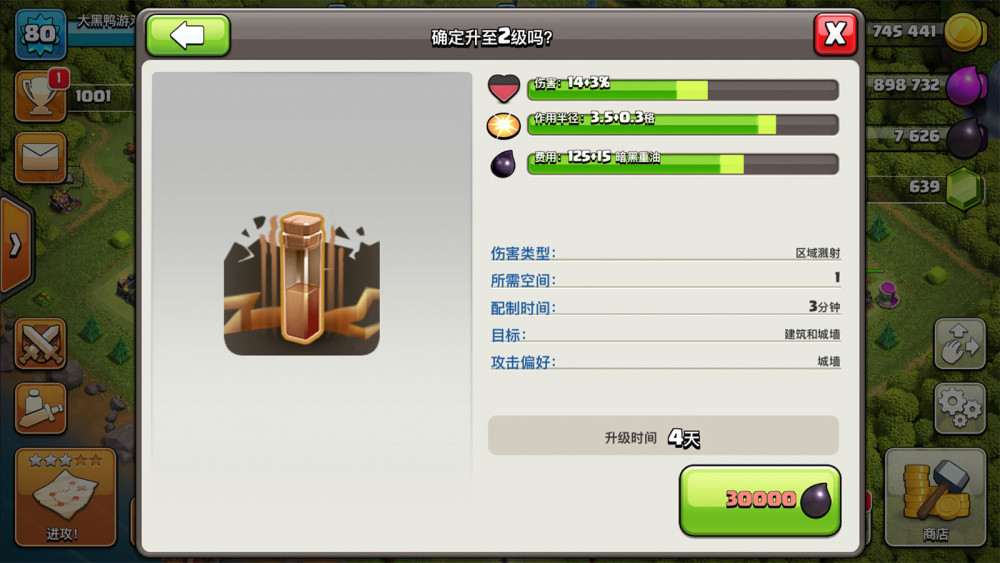Click the green gems counter
Image resolution: width=1000 pixels, height=563 pixels.
(929, 187)
